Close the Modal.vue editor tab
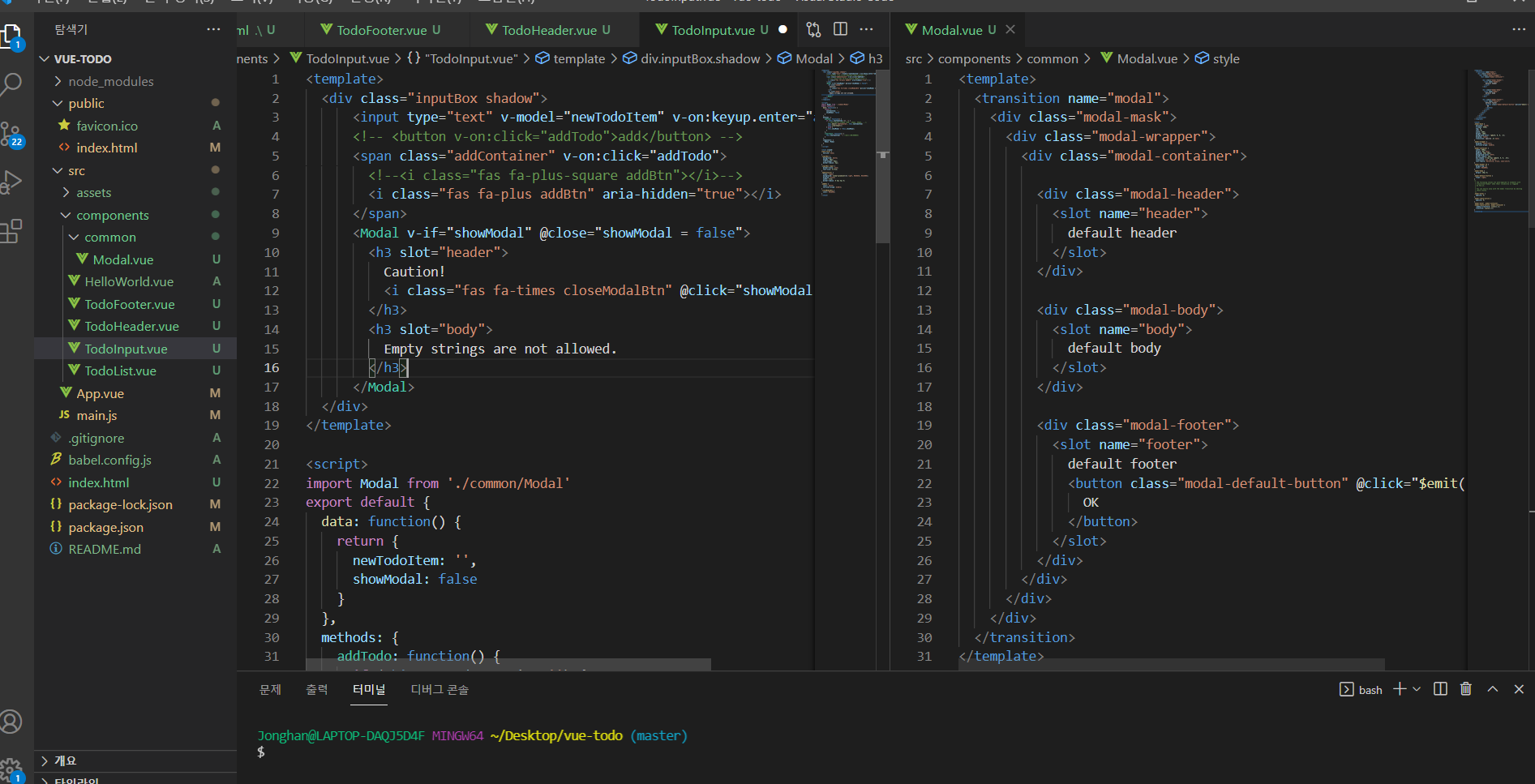Viewport: 1535px width, 784px height. click(x=1010, y=30)
